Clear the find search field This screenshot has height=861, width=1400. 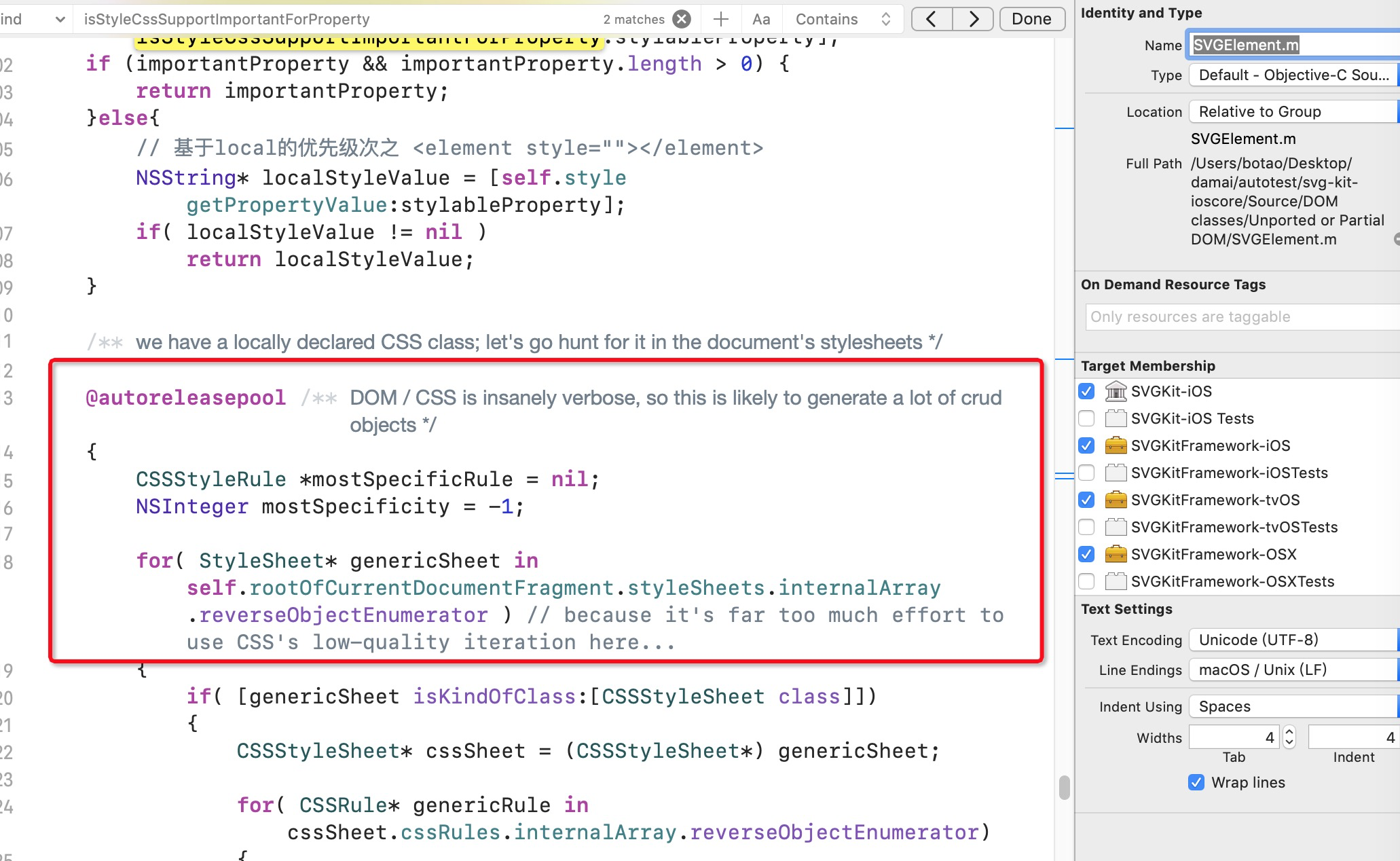(x=682, y=19)
